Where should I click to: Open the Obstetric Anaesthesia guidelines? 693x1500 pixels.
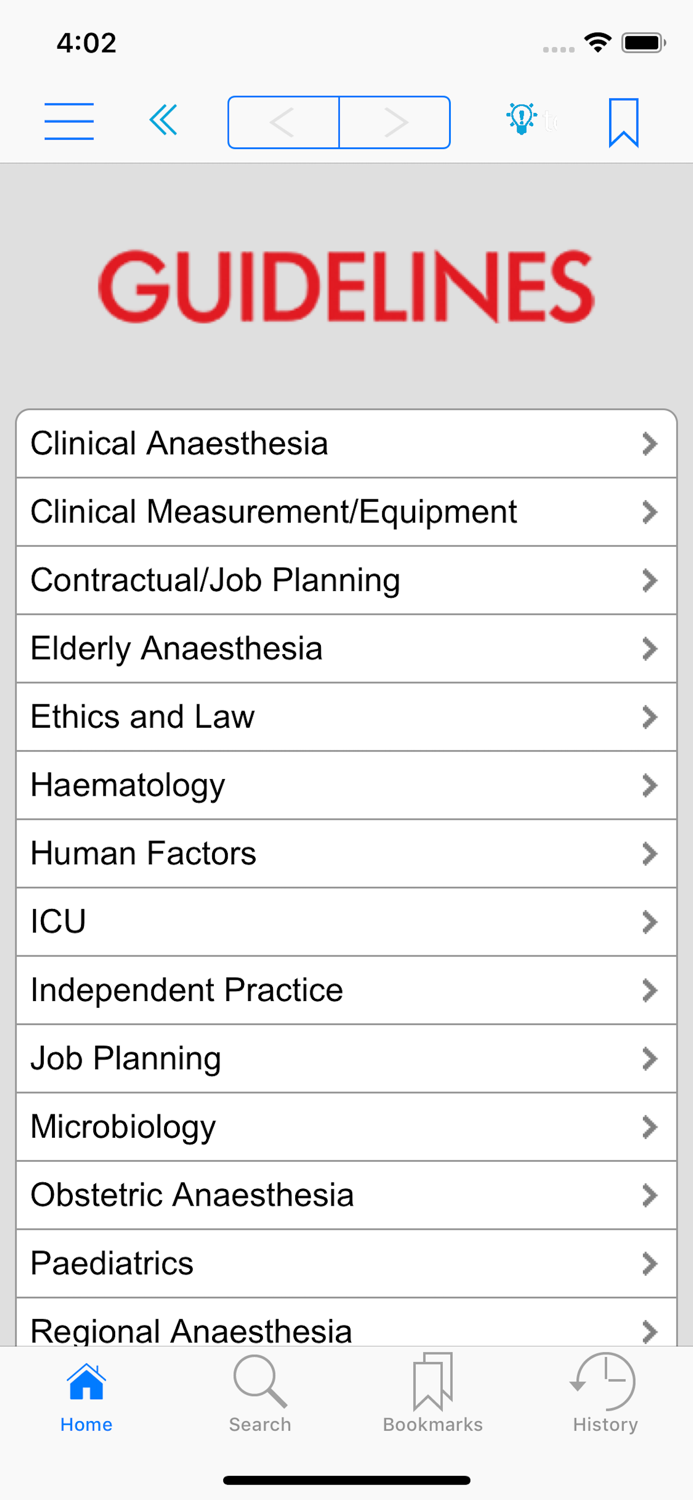coord(346,1195)
